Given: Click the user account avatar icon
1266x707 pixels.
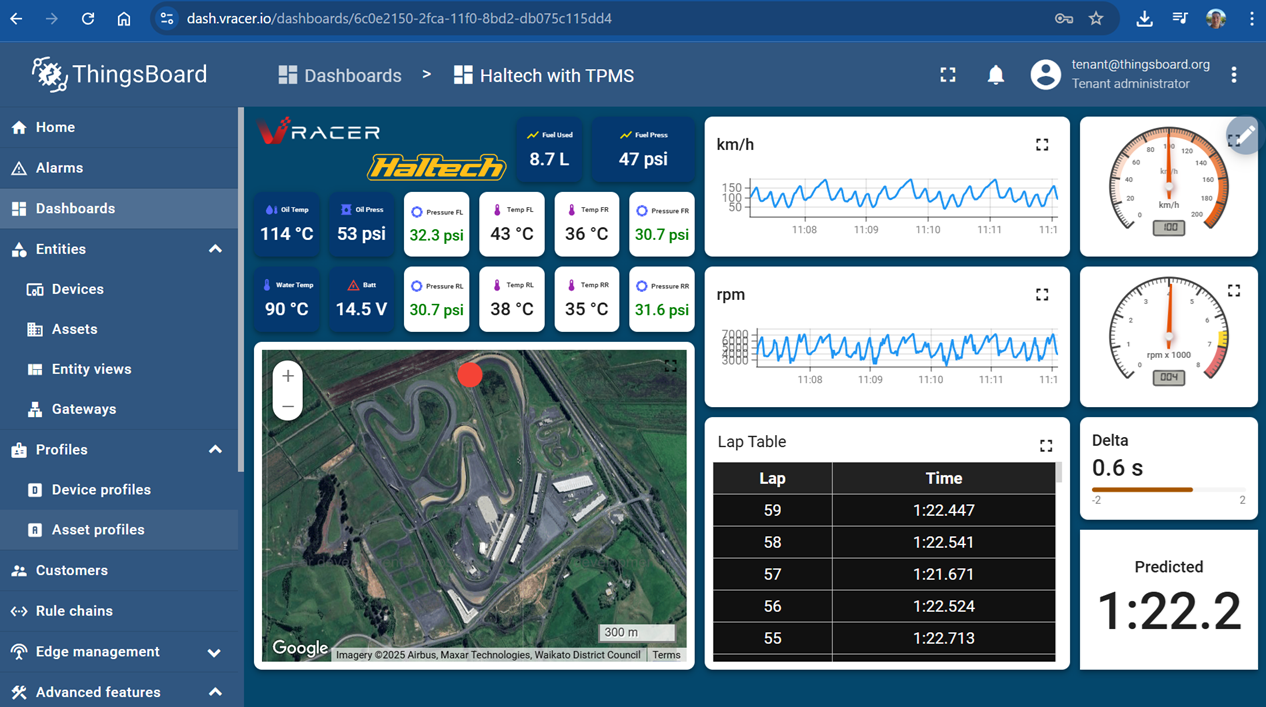Looking at the screenshot, I should [x=1045, y=75].
